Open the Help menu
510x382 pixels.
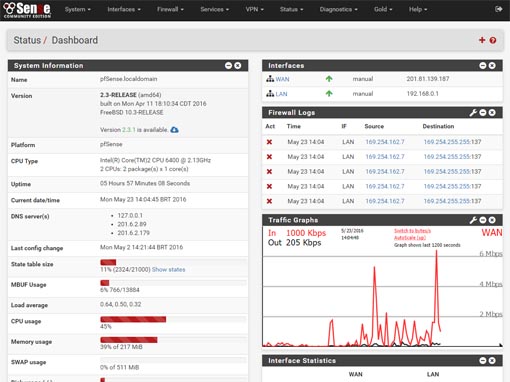click(x=418, y=10)
